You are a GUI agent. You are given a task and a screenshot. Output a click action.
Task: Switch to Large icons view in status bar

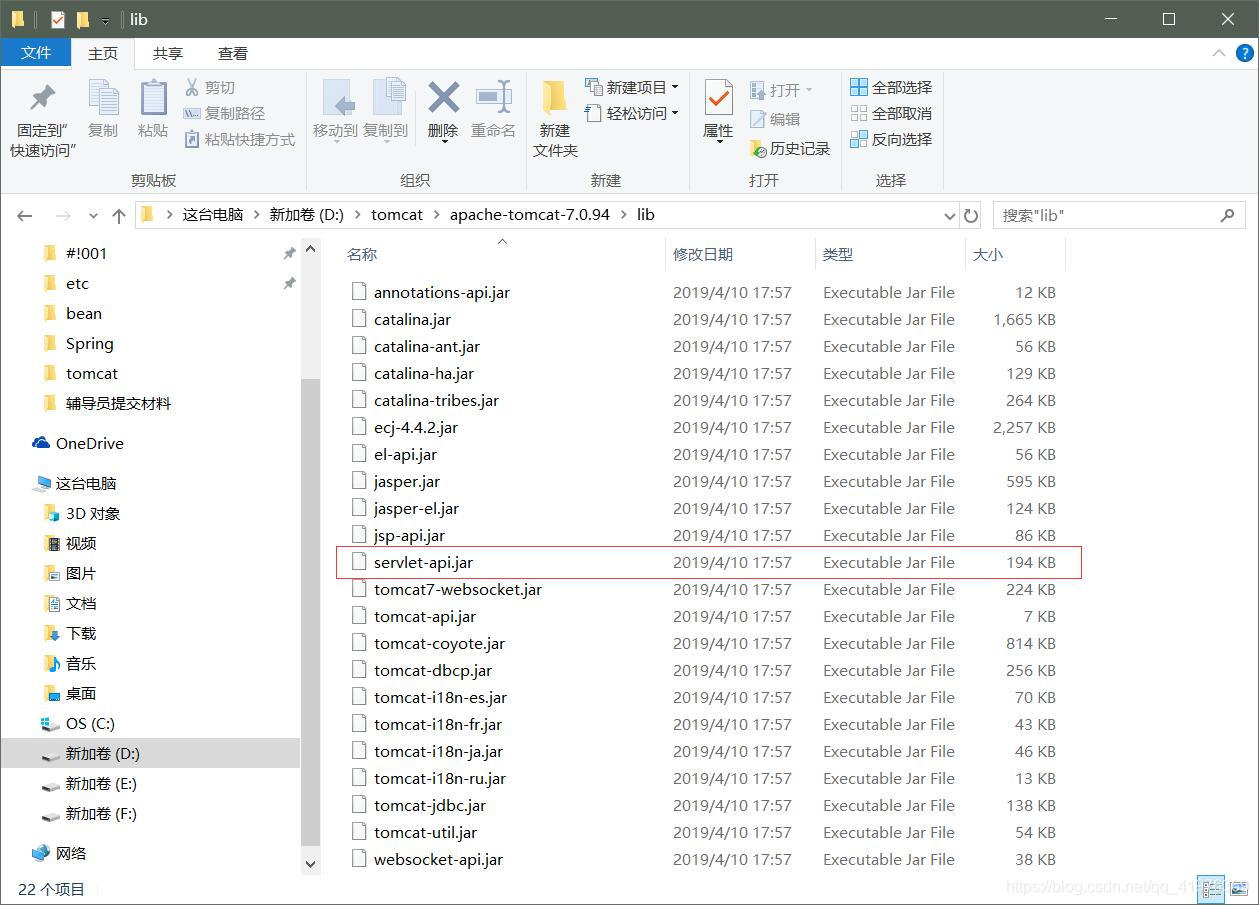(x=1237, y=887)
